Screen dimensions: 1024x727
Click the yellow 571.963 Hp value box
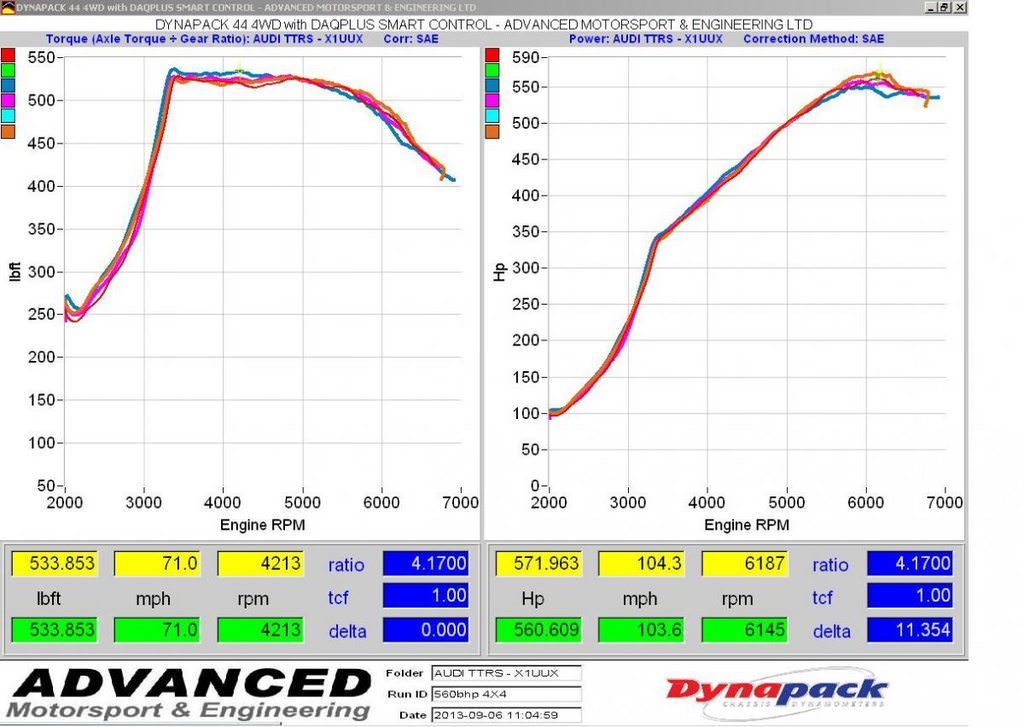(538, 564)
